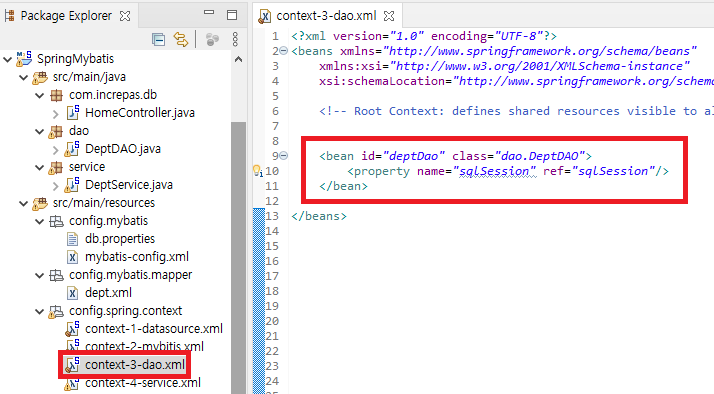
Task: Click the src/main/resources folder icon
Action: (x=40, y=203)
